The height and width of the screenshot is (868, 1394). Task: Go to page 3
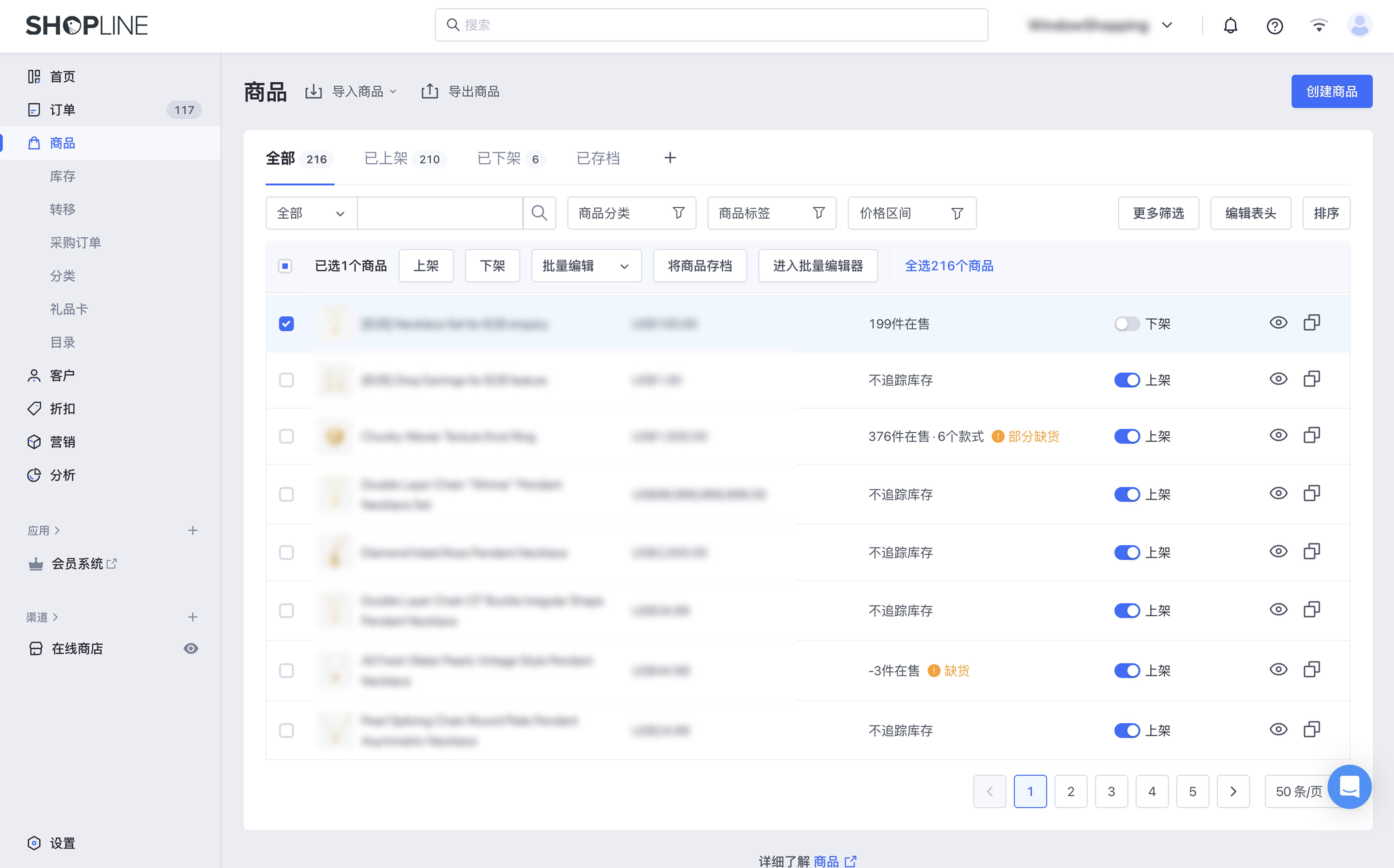pos(1111,792)
